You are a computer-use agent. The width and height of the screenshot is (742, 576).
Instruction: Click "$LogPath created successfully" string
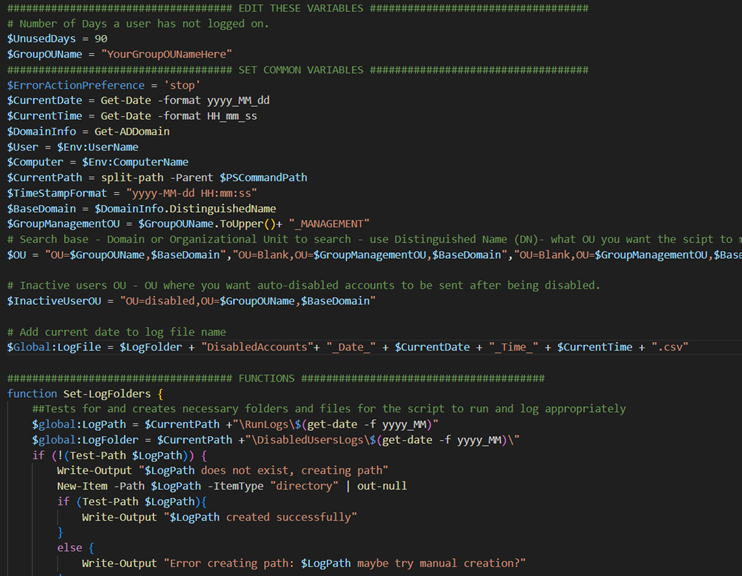click(x=260, y=517)
